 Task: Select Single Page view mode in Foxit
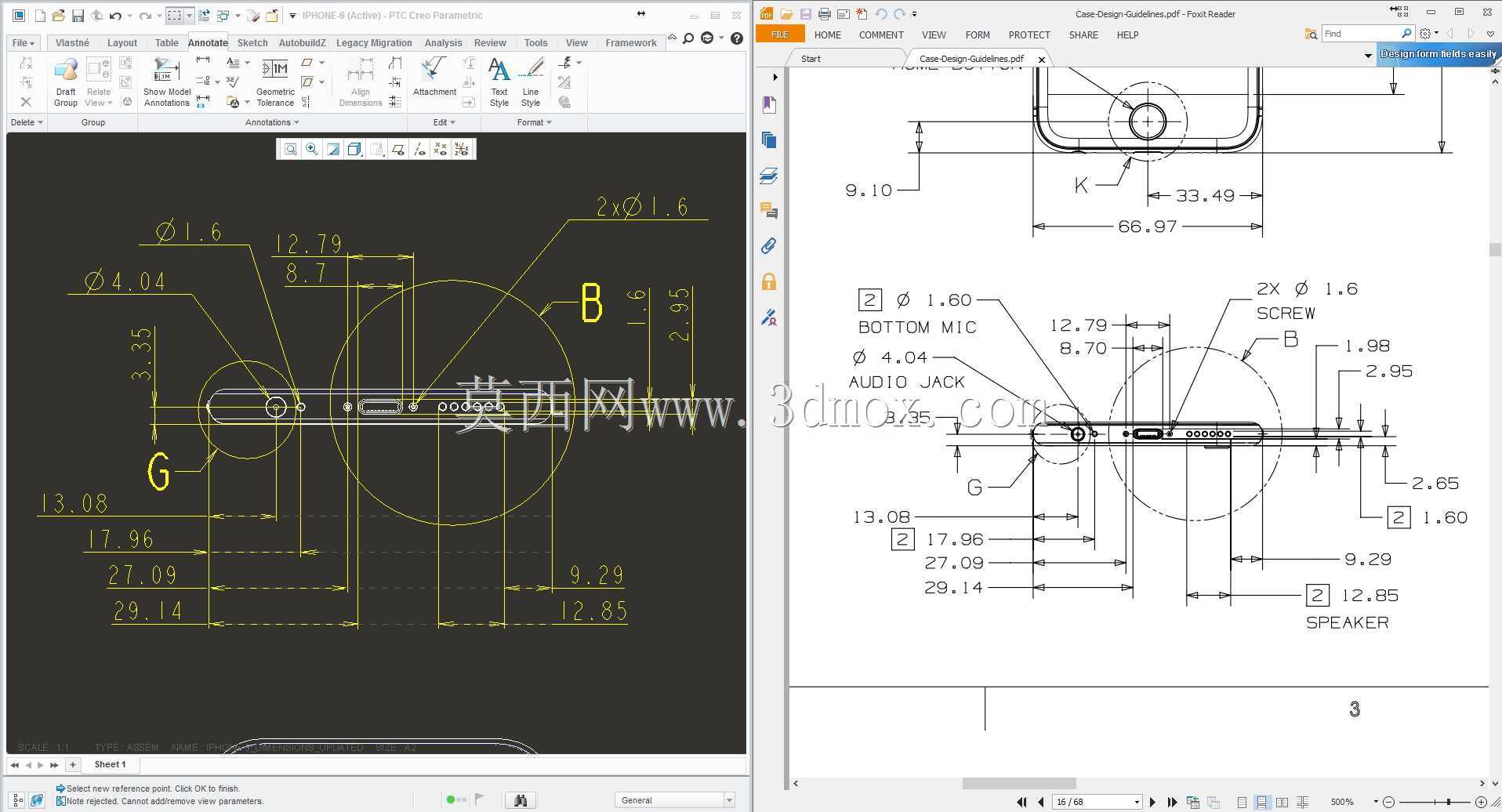(1242, 802)
